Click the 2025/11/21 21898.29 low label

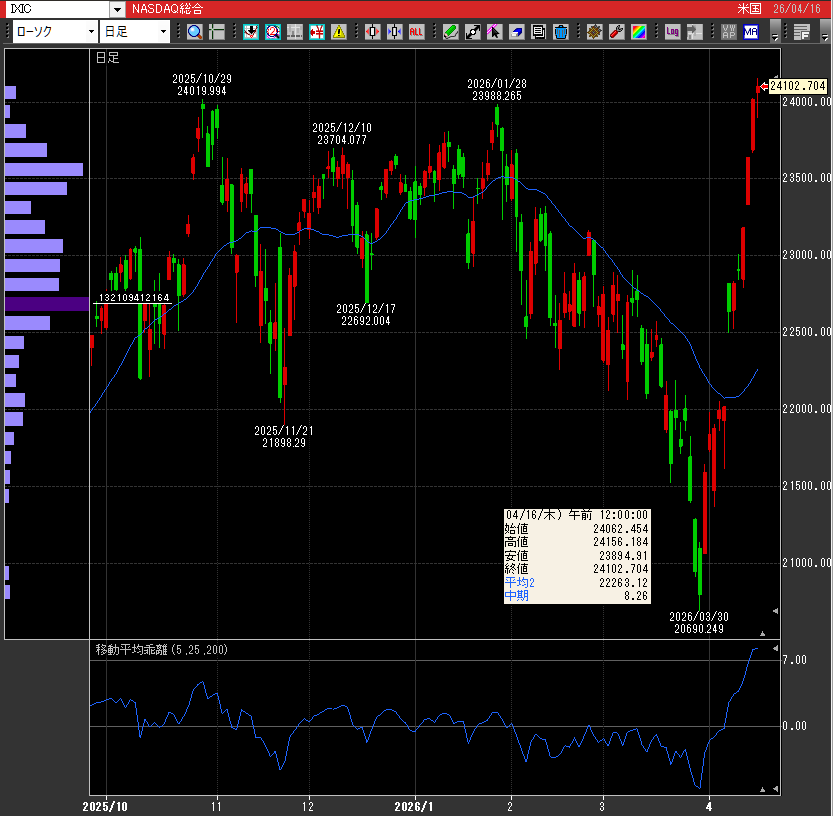coord(284,437)
